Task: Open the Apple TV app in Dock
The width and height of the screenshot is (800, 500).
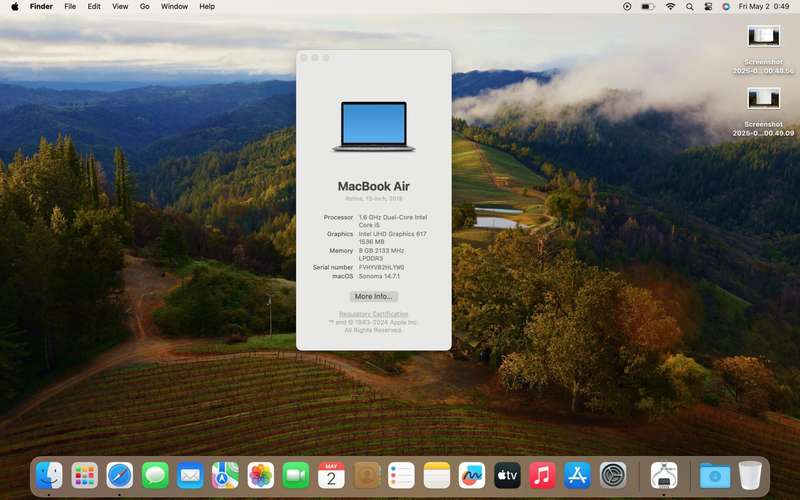Action: [507, 476]
